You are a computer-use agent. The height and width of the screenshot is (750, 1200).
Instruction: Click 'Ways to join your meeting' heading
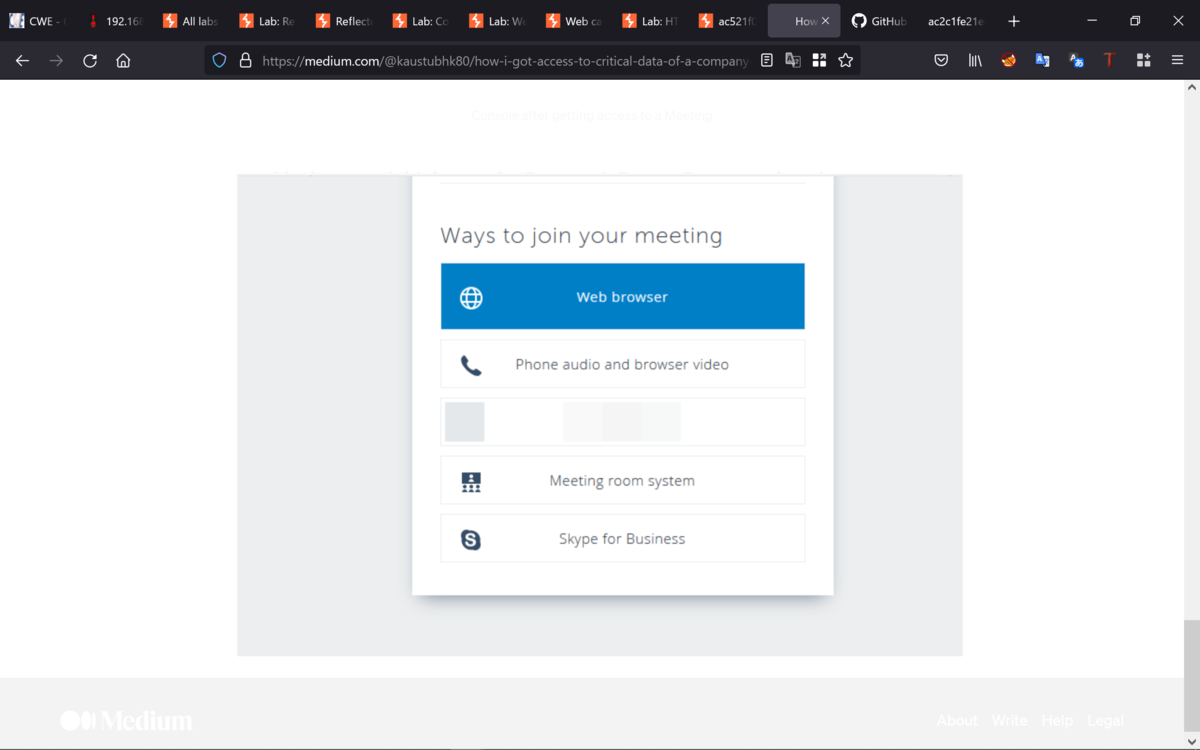[x=581, y=236]
